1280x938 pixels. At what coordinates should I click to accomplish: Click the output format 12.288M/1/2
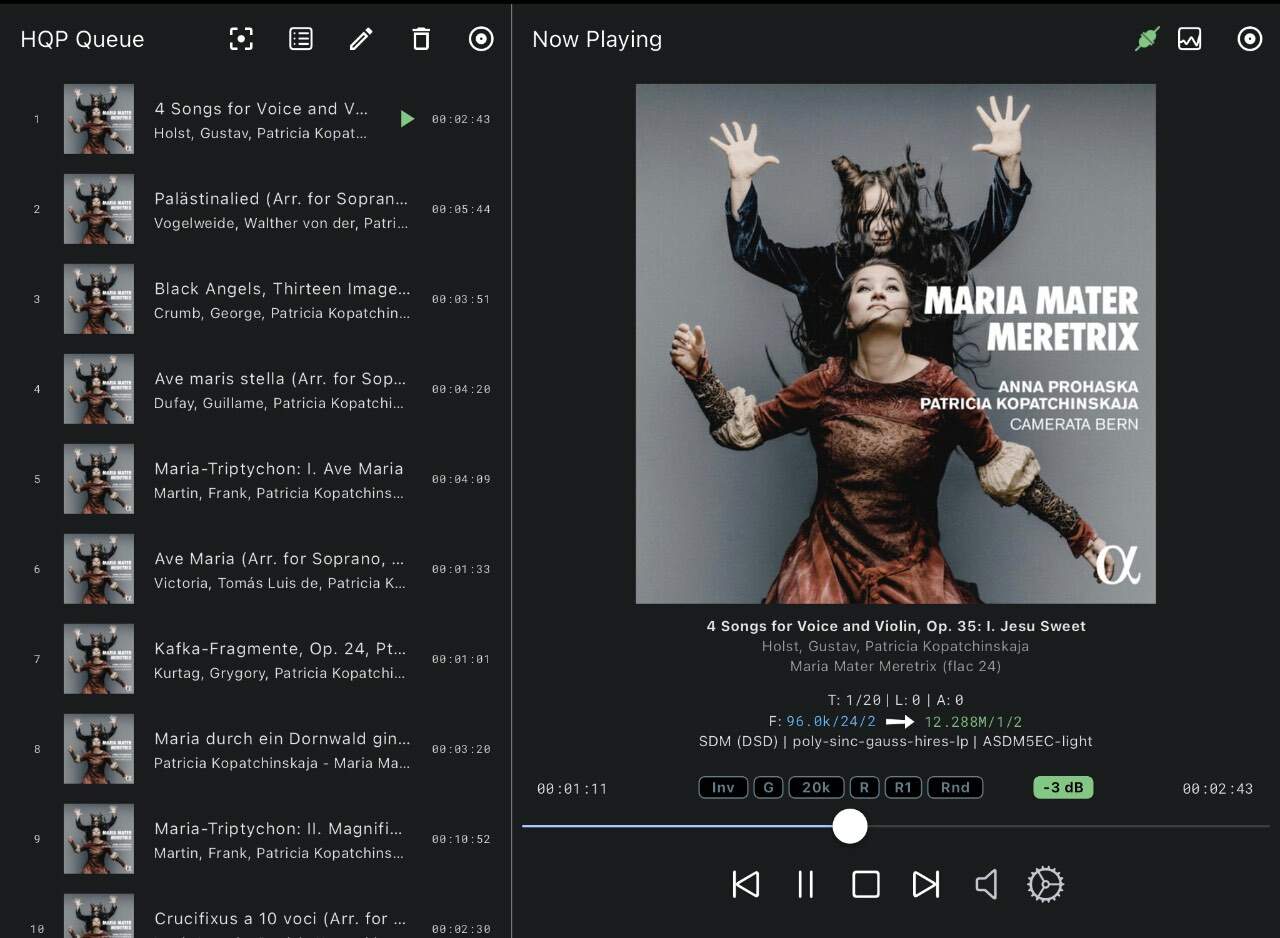973,722
